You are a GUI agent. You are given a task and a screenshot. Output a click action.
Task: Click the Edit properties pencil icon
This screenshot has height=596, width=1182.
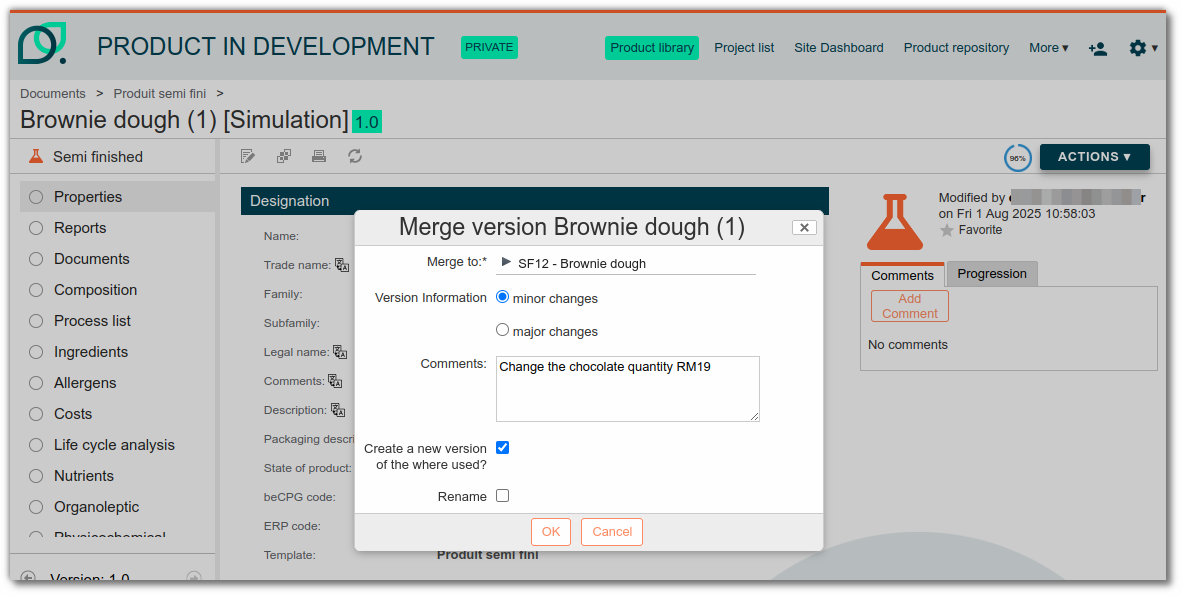pyautogui.click(x=247, y=156)
